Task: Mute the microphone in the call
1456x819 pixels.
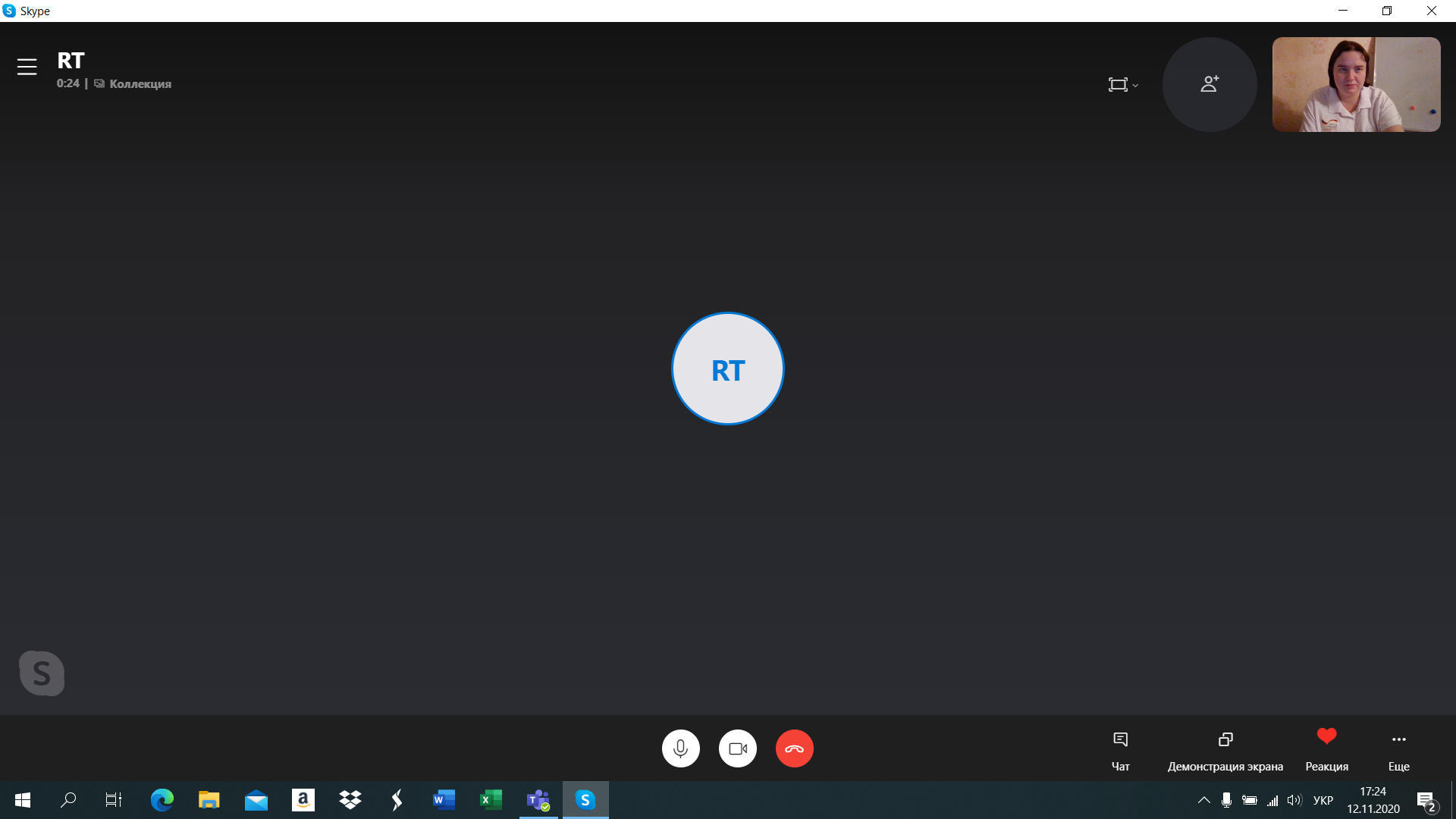Action: point(681,748)
